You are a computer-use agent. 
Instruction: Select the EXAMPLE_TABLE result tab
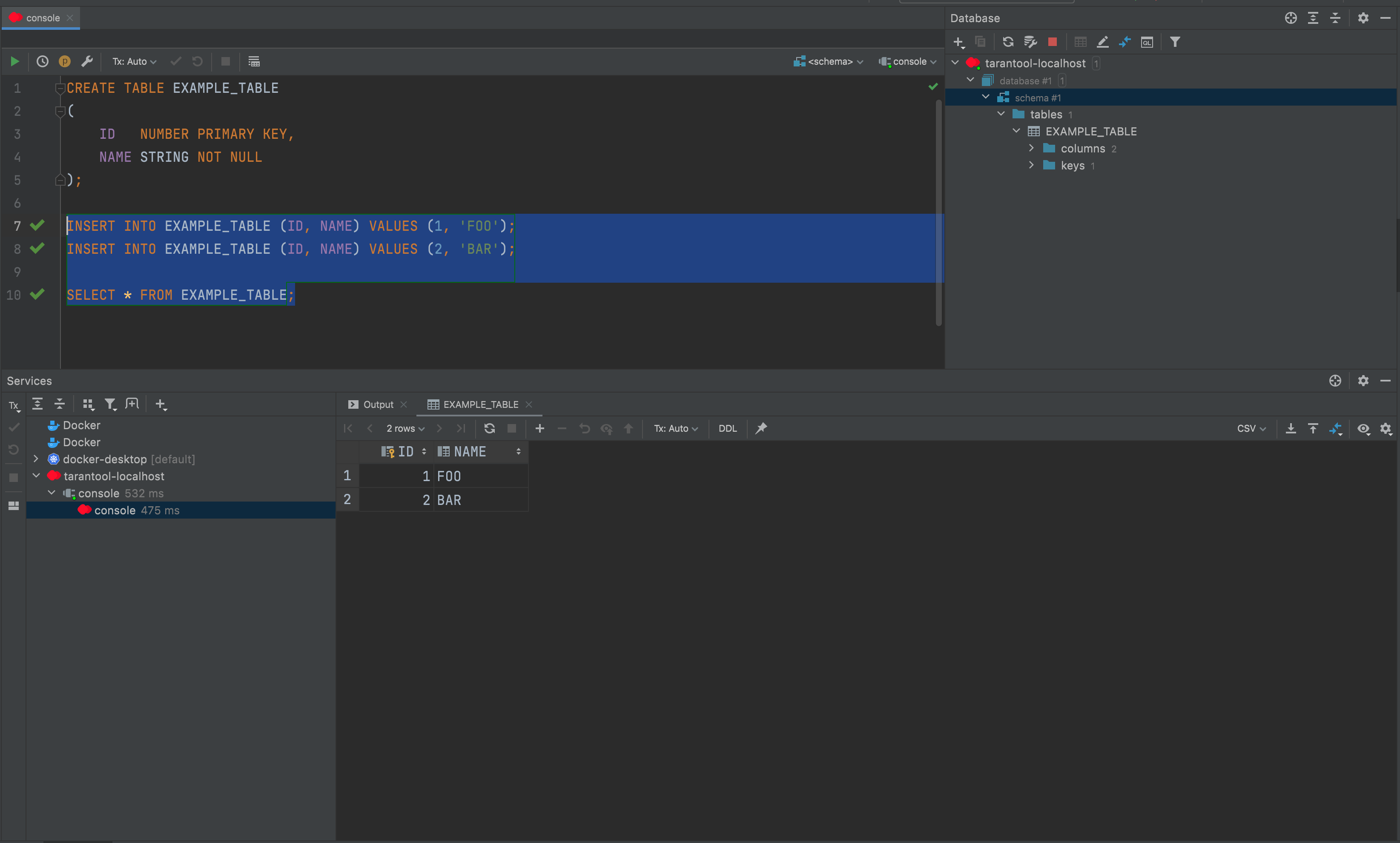point(480,404)
